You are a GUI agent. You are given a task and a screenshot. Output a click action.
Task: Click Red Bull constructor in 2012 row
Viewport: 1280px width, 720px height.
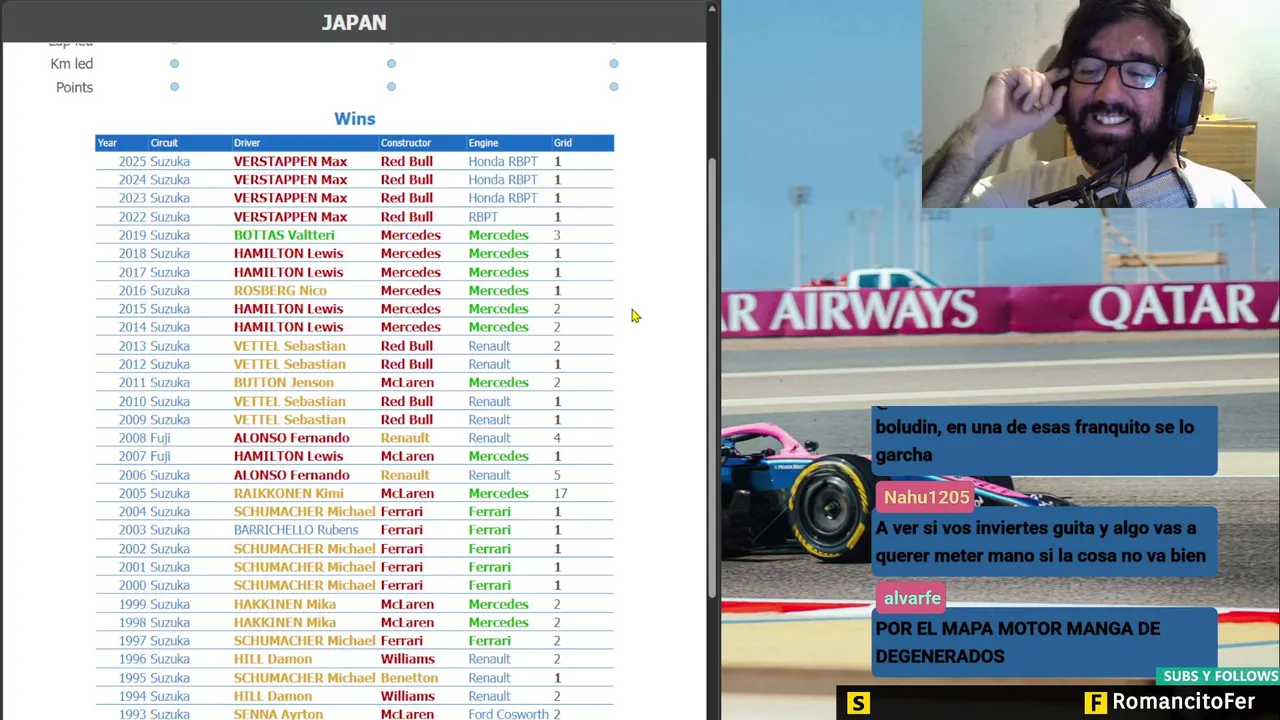click(407, 364)
